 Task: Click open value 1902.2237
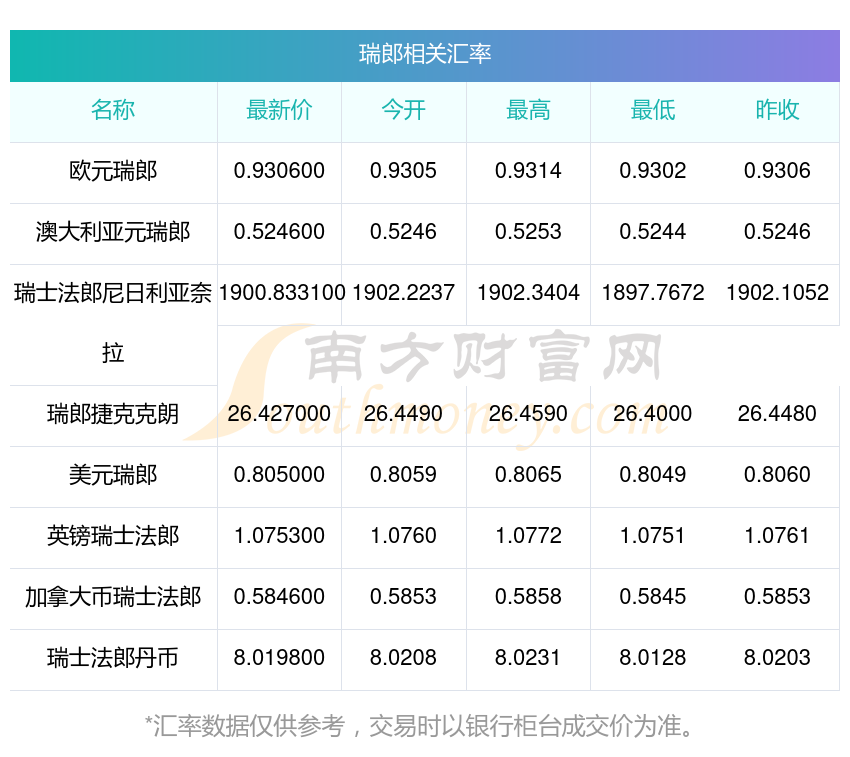click(403, 293)
